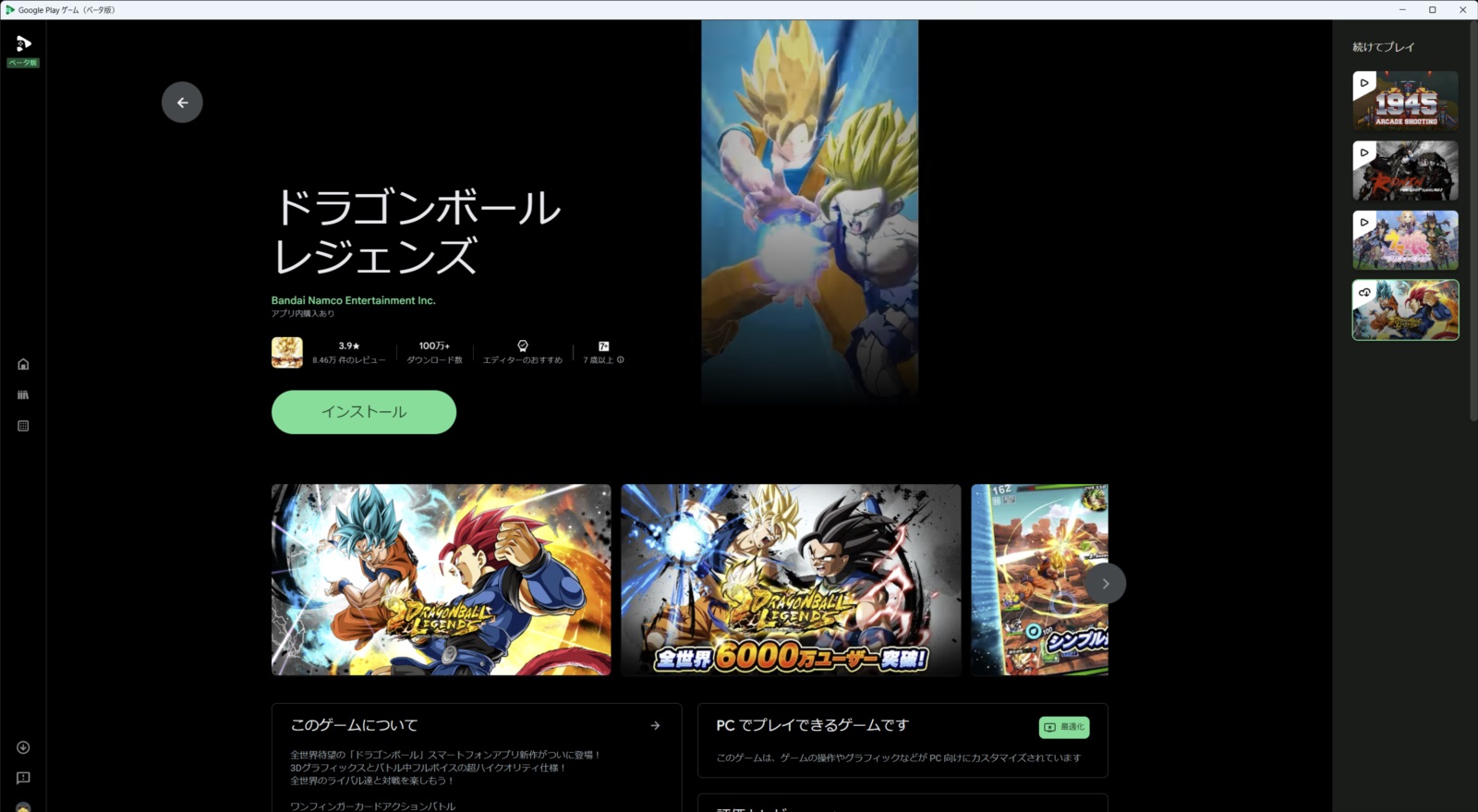Screen dimensions: 1478x812
Task: Open Bandai Namco Entertainment Inc. developer link
Action: (x=353, y=300)
